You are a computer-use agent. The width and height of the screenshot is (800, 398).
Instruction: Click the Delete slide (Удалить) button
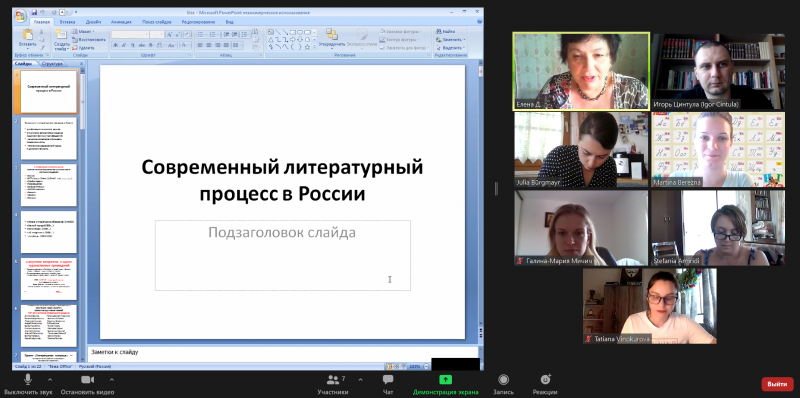83,47
